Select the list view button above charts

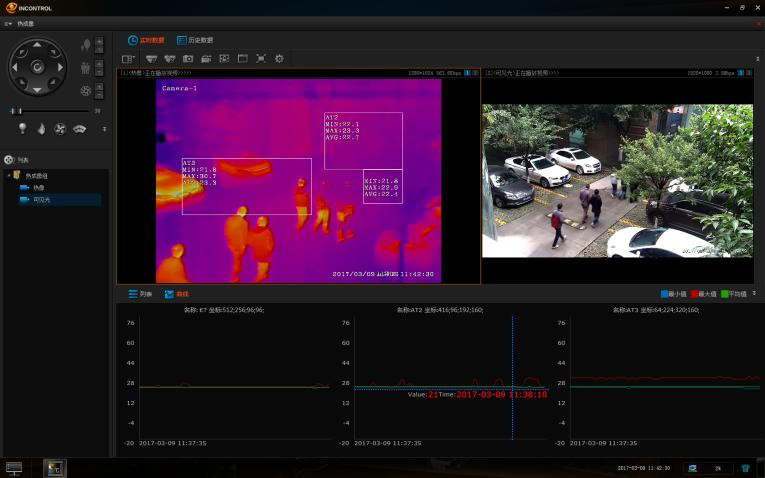(x=141, y=295)
